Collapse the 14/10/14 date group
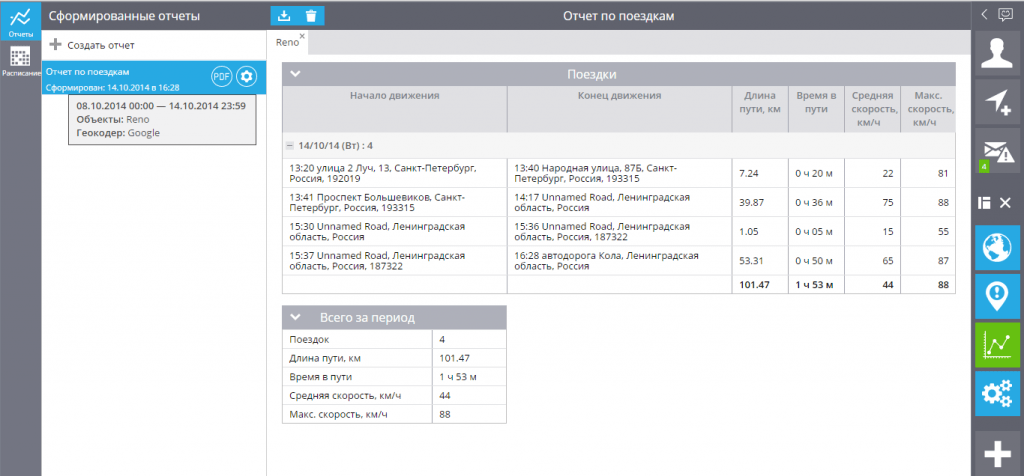 [289, 146]
